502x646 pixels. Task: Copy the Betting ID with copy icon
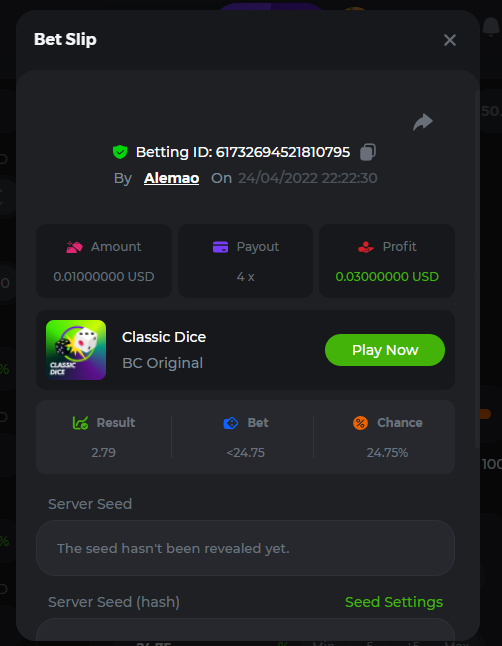tap(368, 152)
